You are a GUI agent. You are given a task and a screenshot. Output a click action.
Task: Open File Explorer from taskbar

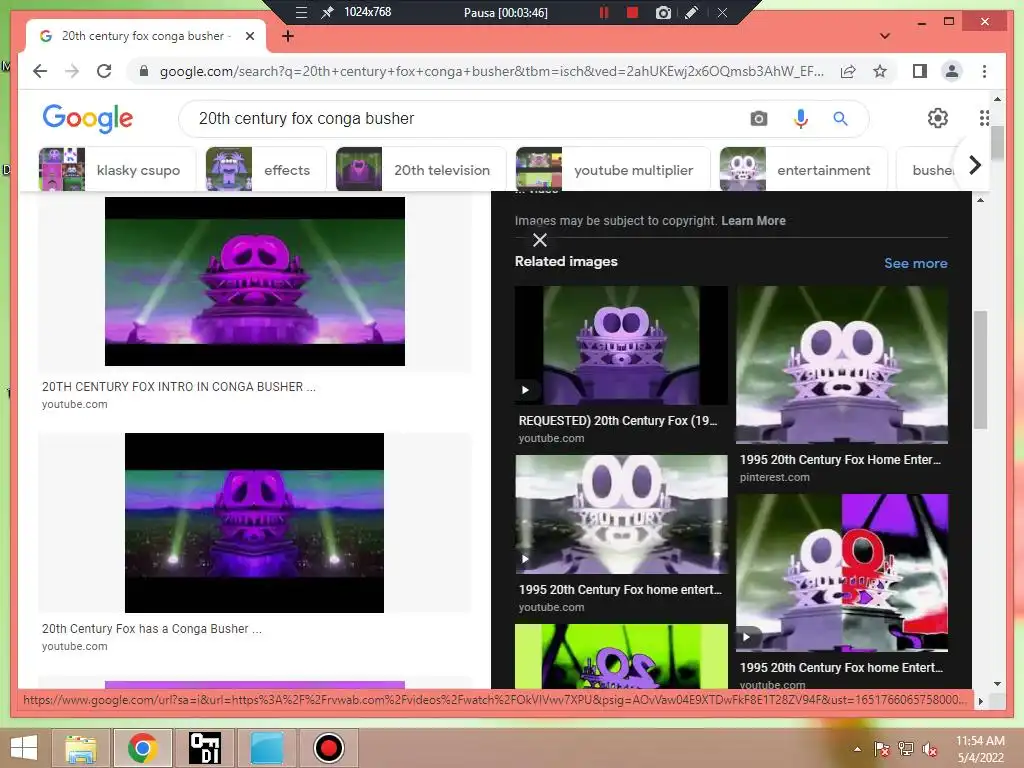(x=80, y=748)
